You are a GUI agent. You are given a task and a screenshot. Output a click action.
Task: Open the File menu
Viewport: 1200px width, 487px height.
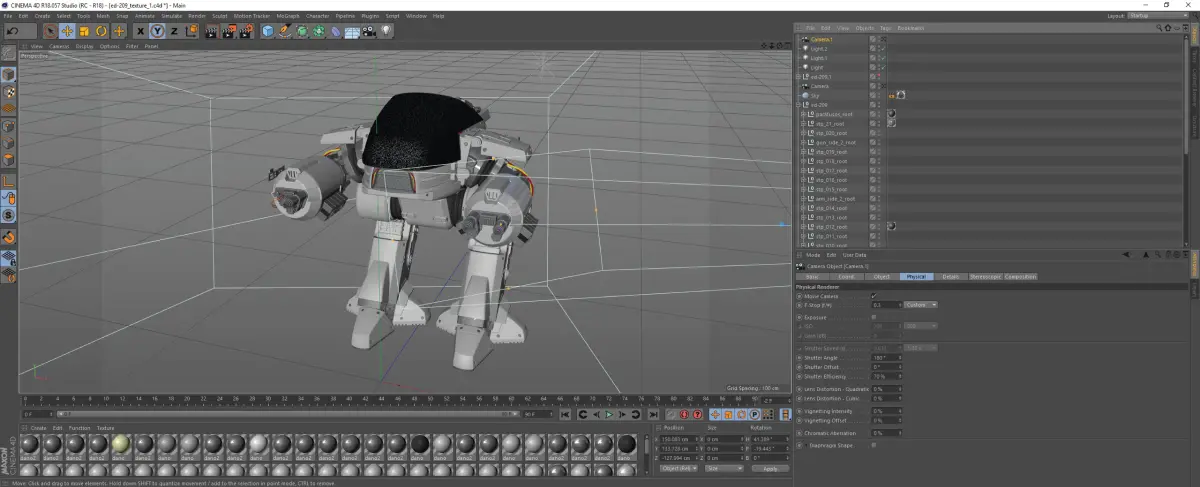(7, 16)
